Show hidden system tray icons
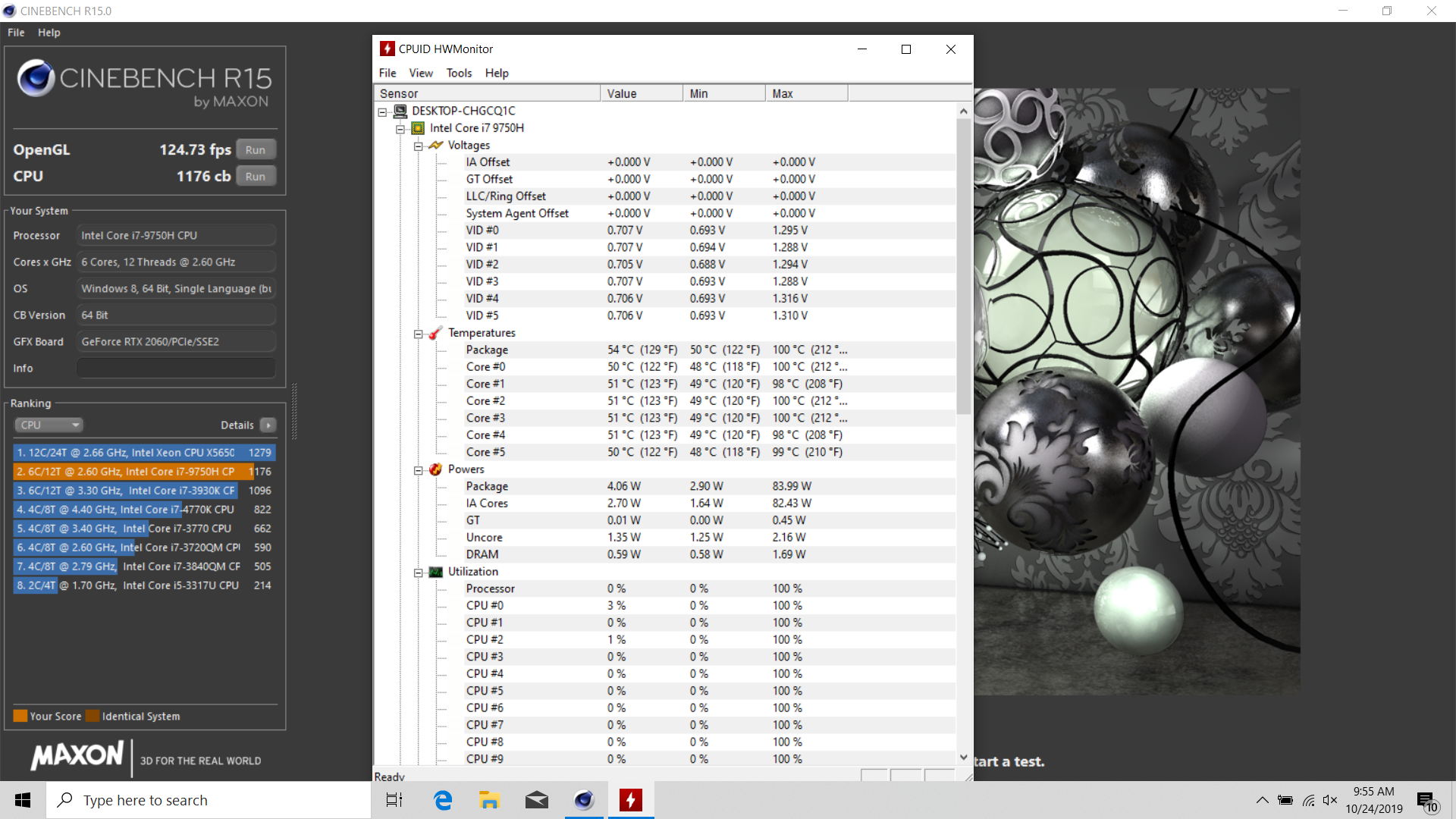This screenshot has height=819, width=1456. point(1262,800)
